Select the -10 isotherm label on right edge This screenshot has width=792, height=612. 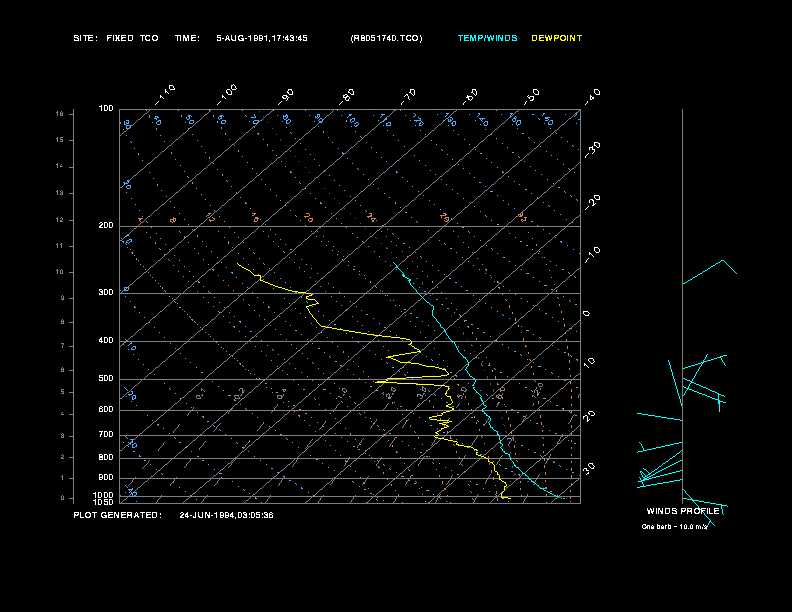593,255
